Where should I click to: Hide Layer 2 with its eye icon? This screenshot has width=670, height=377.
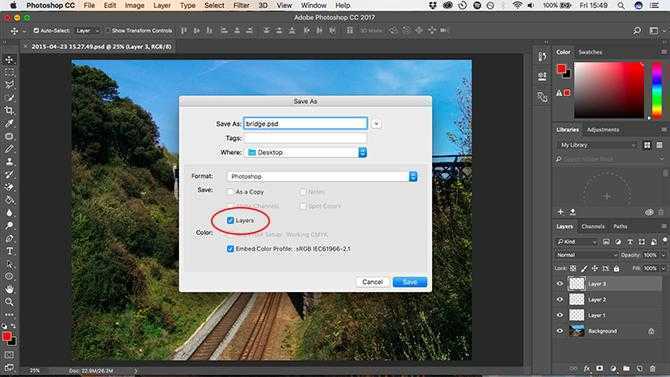(560, 300)
